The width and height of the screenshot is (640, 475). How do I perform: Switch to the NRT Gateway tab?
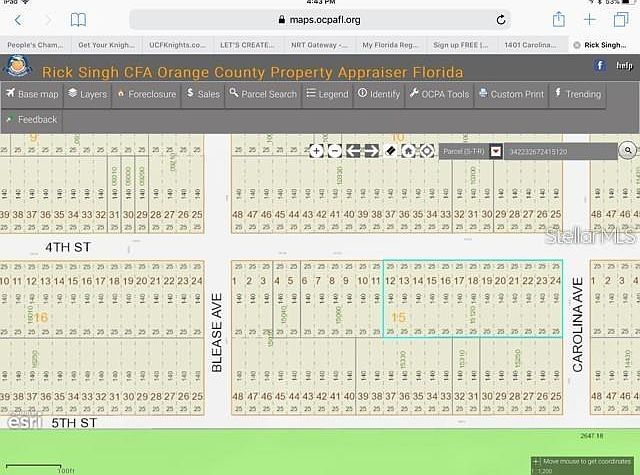click(319, 45)
